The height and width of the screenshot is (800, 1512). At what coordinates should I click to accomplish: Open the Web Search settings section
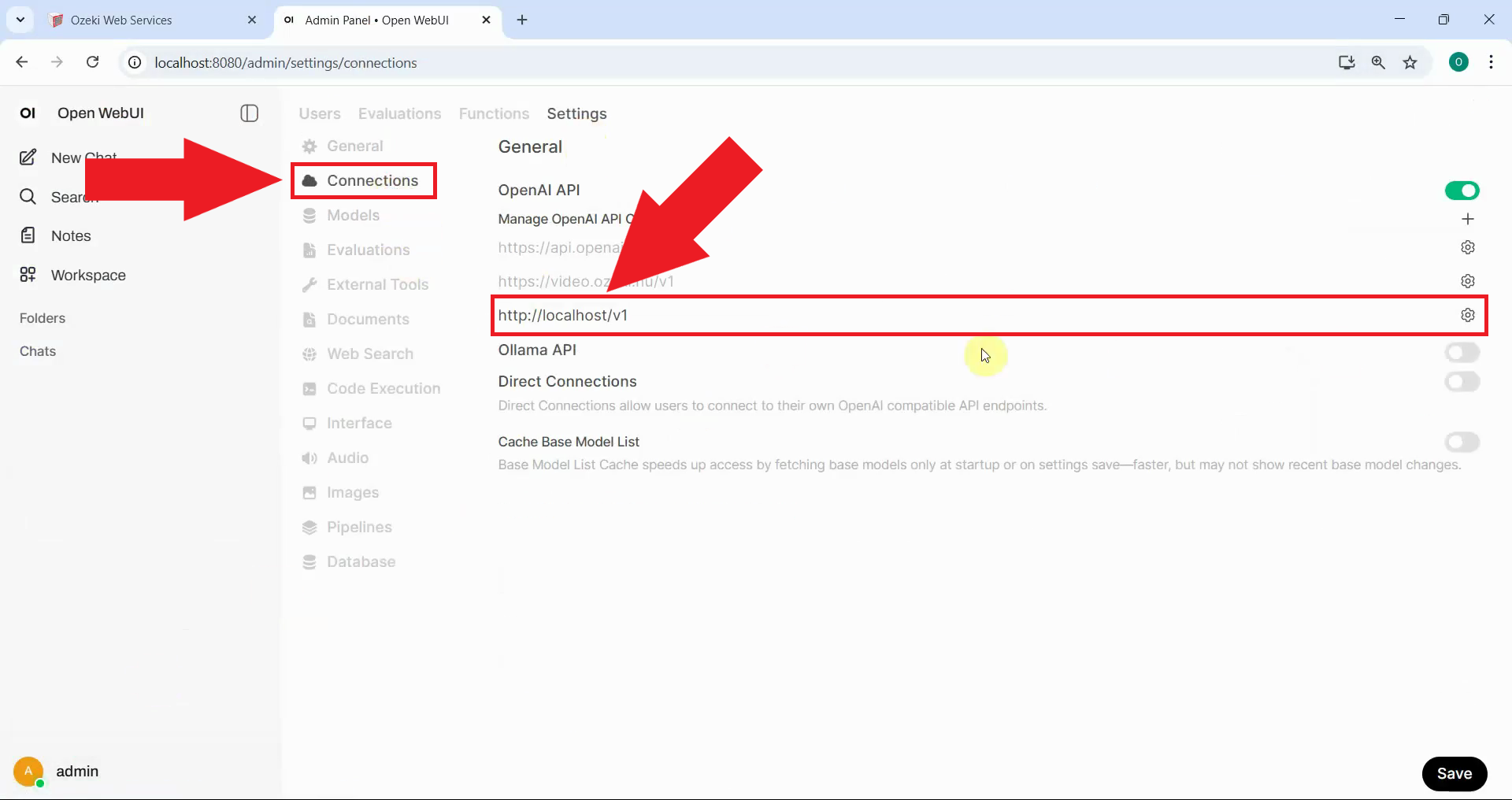[x=369, y=354]
